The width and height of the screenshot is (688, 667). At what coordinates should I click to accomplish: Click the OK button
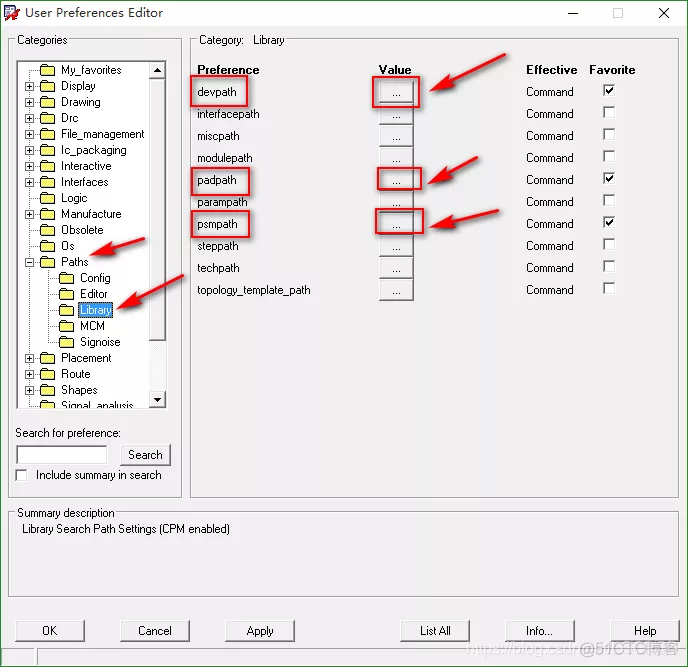[50, 631]
